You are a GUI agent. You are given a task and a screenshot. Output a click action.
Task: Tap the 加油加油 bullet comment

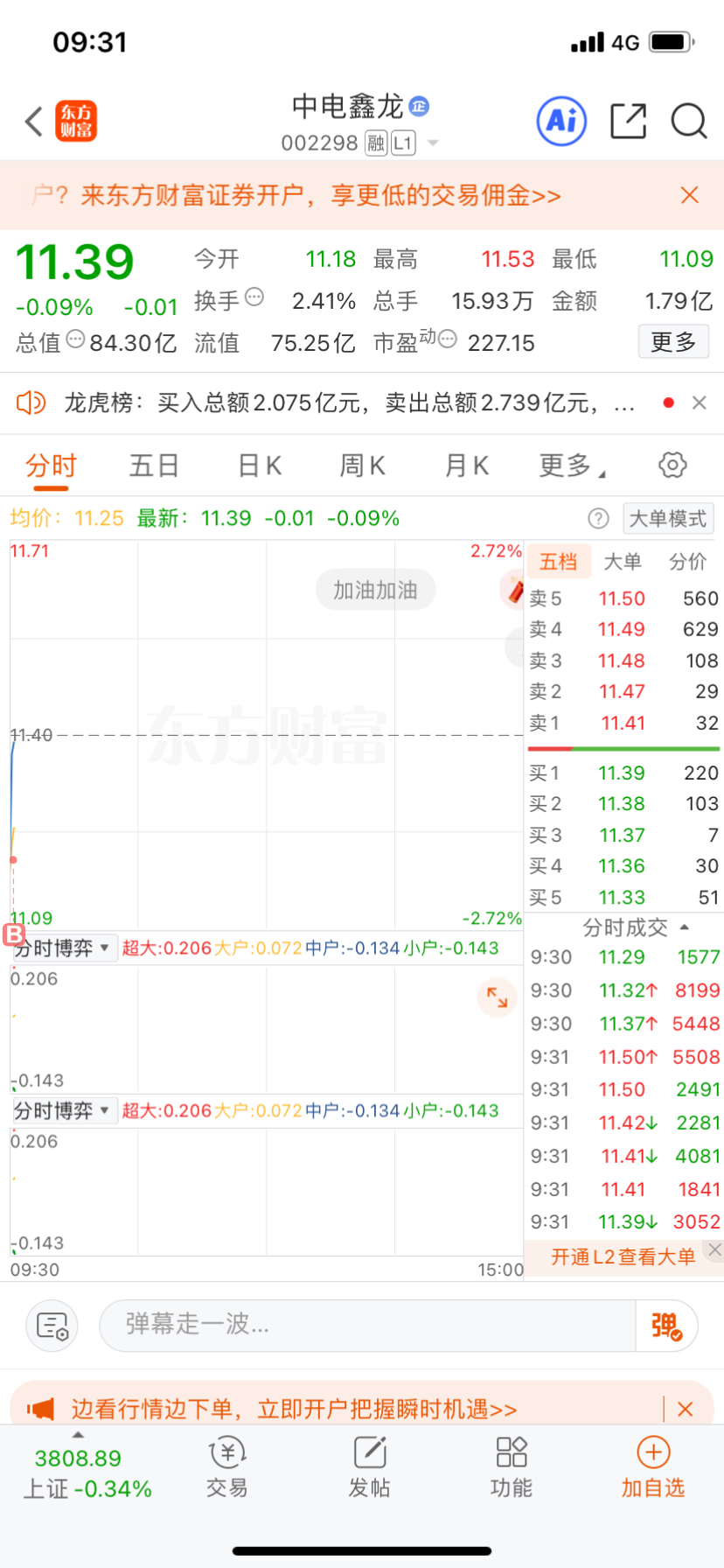(x=375, y=591)
